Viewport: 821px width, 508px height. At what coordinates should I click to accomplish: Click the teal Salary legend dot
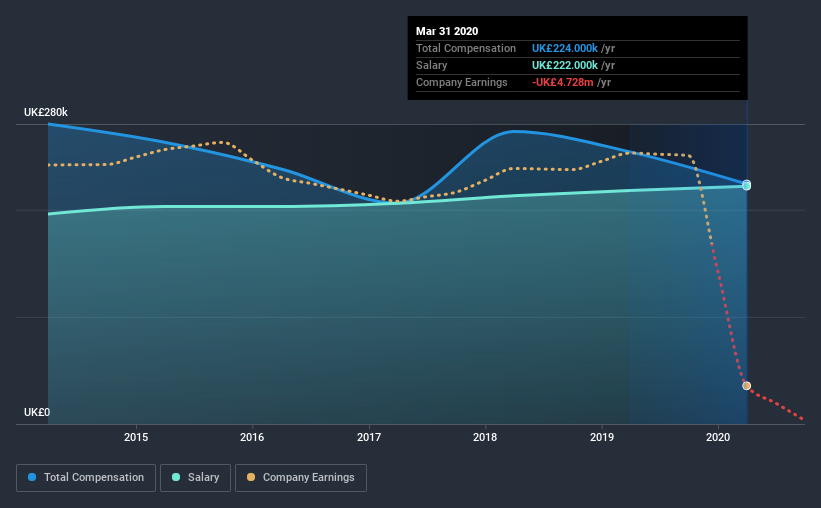(176, 477)
